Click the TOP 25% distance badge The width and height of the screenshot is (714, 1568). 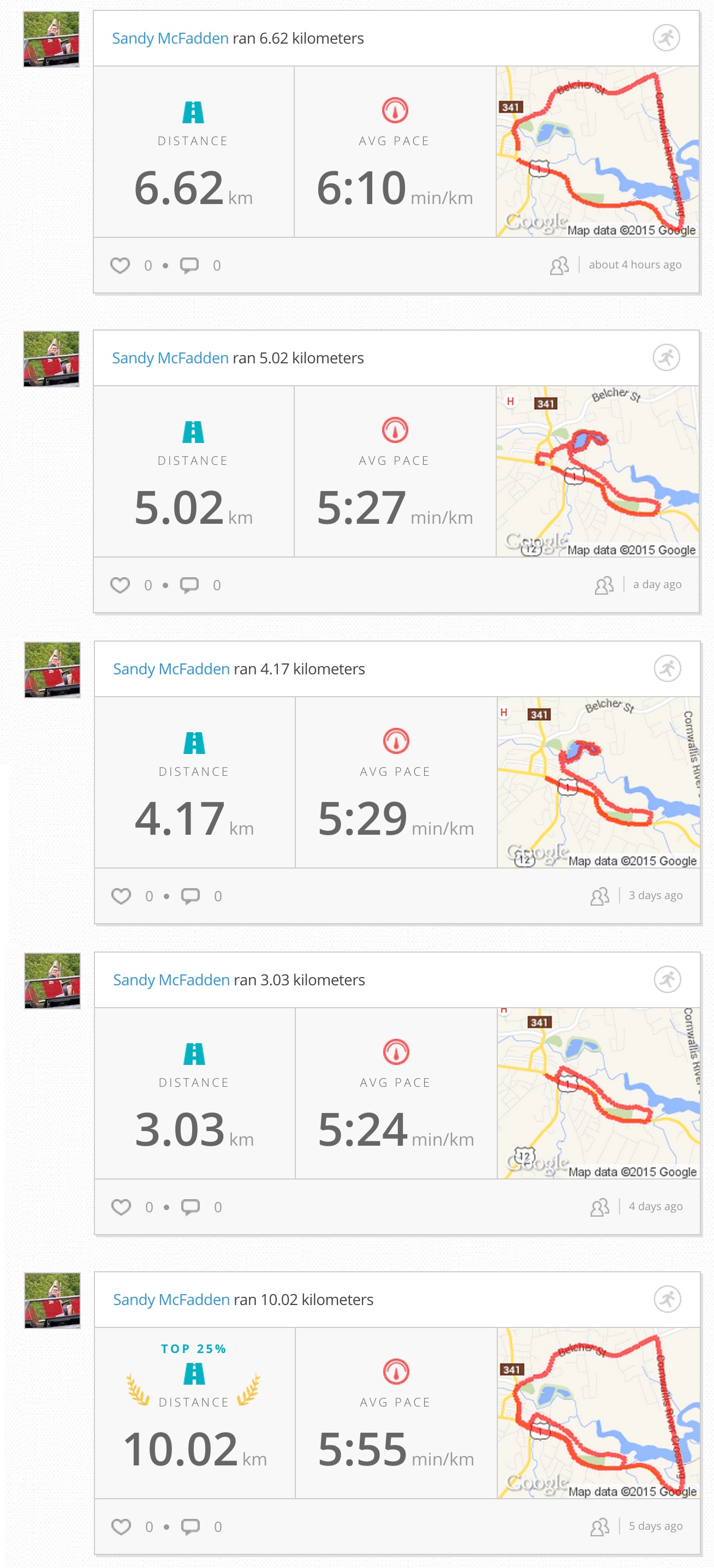click(x=194, y=1349)
